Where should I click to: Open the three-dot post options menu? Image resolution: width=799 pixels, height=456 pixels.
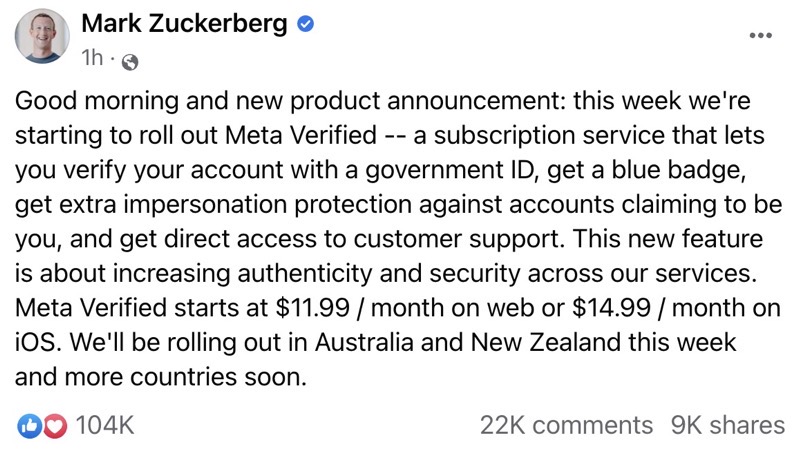click(761, 36)
